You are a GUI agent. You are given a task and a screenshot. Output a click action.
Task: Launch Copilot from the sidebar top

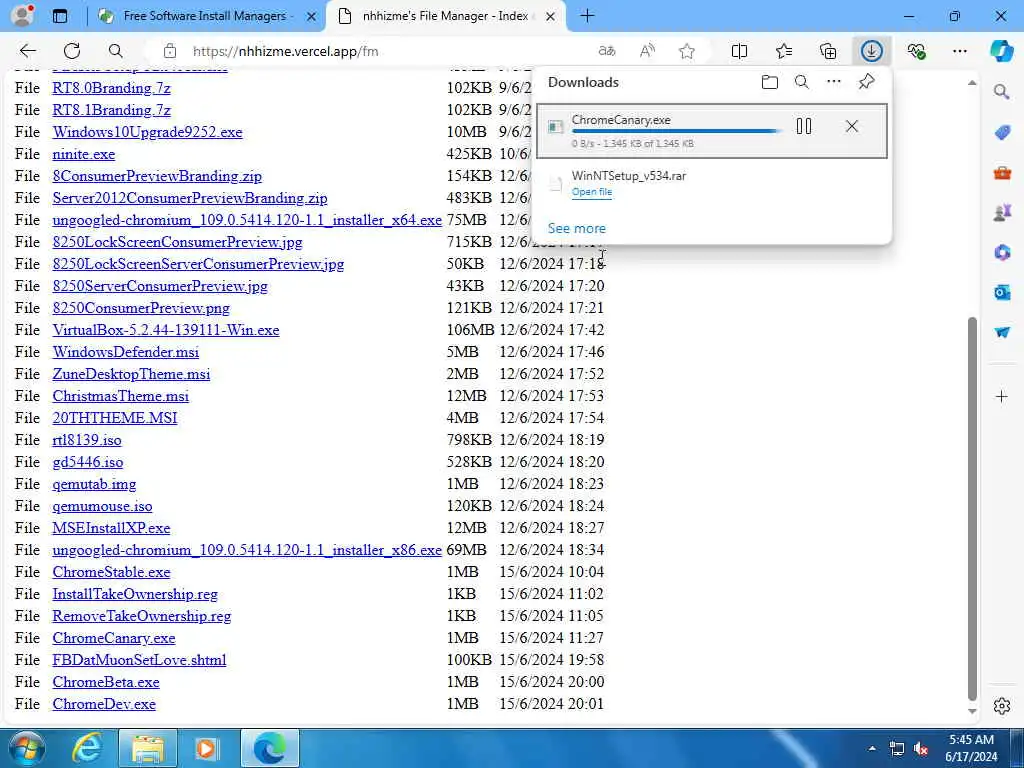coord(1002,51)
